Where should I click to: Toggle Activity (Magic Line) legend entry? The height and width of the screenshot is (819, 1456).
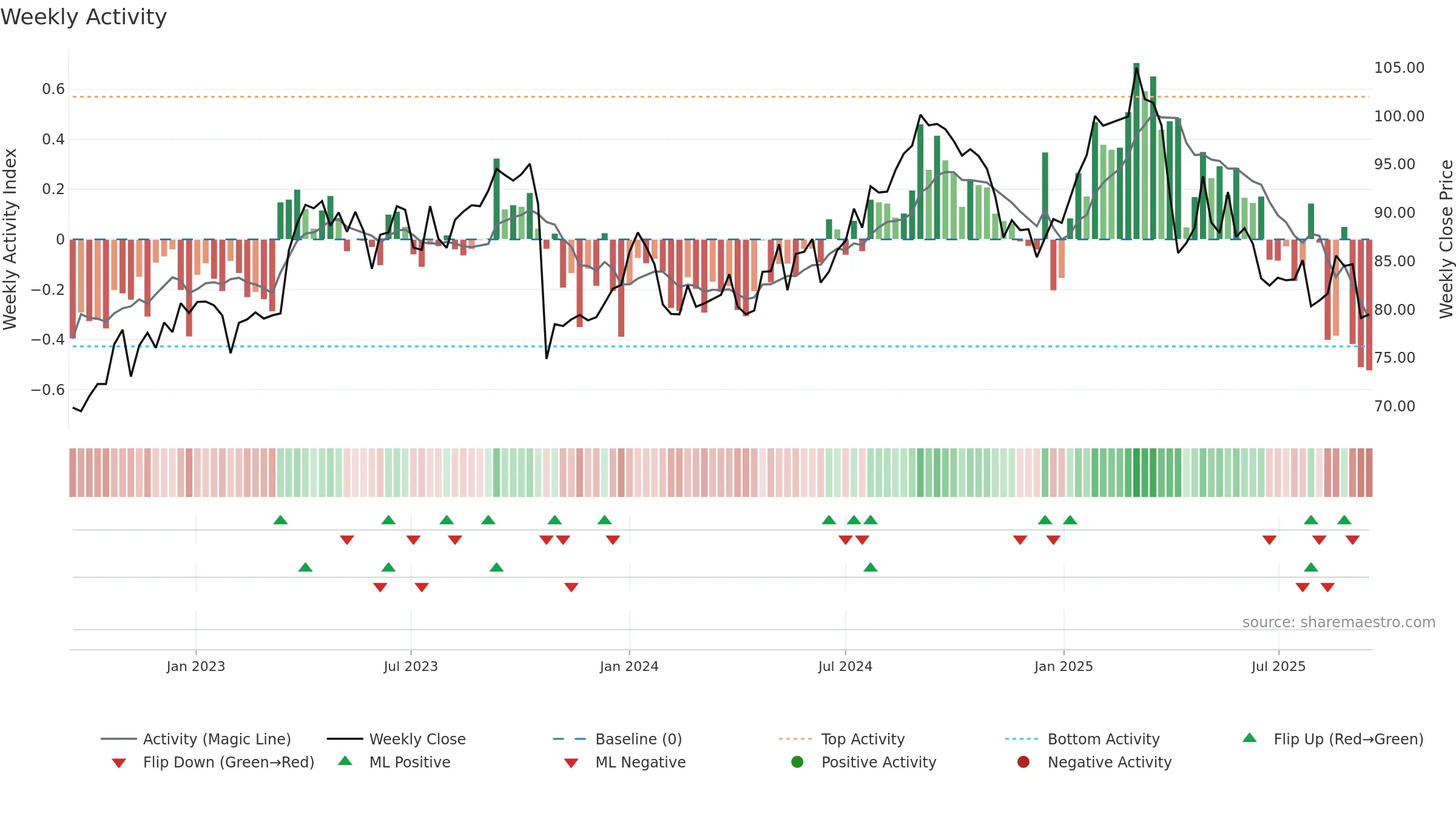pyautogui.click(x=196, y=739)
